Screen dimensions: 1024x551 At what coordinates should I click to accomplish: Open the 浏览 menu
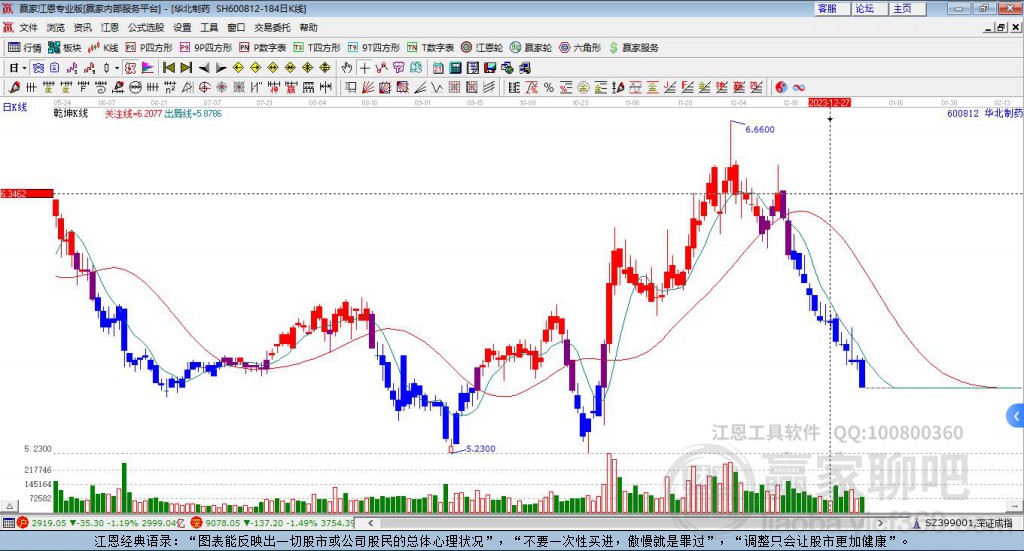pos(56,27)
